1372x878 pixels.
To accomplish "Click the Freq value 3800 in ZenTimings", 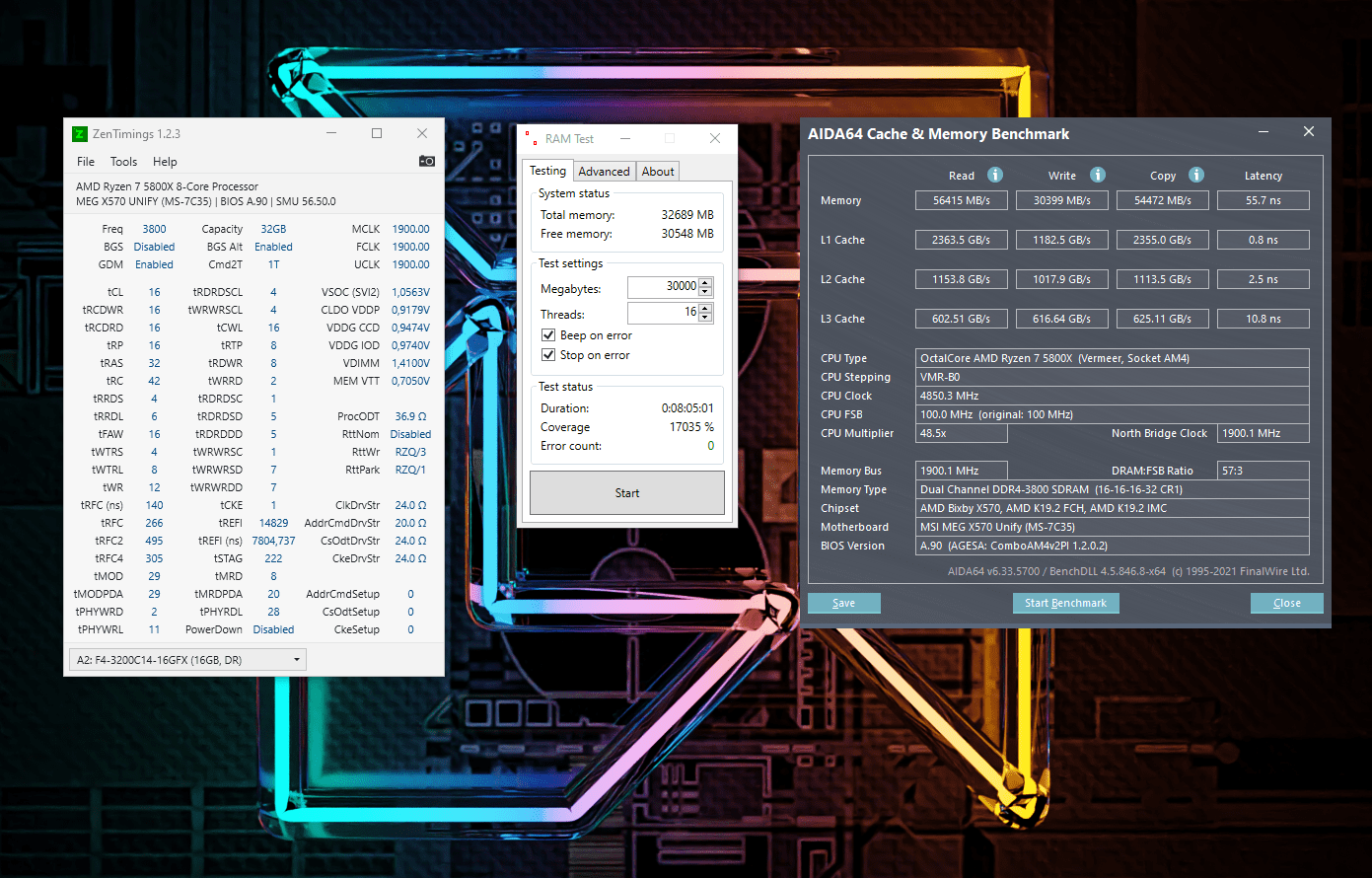I will pyautogui.click(x=155, y=229).
